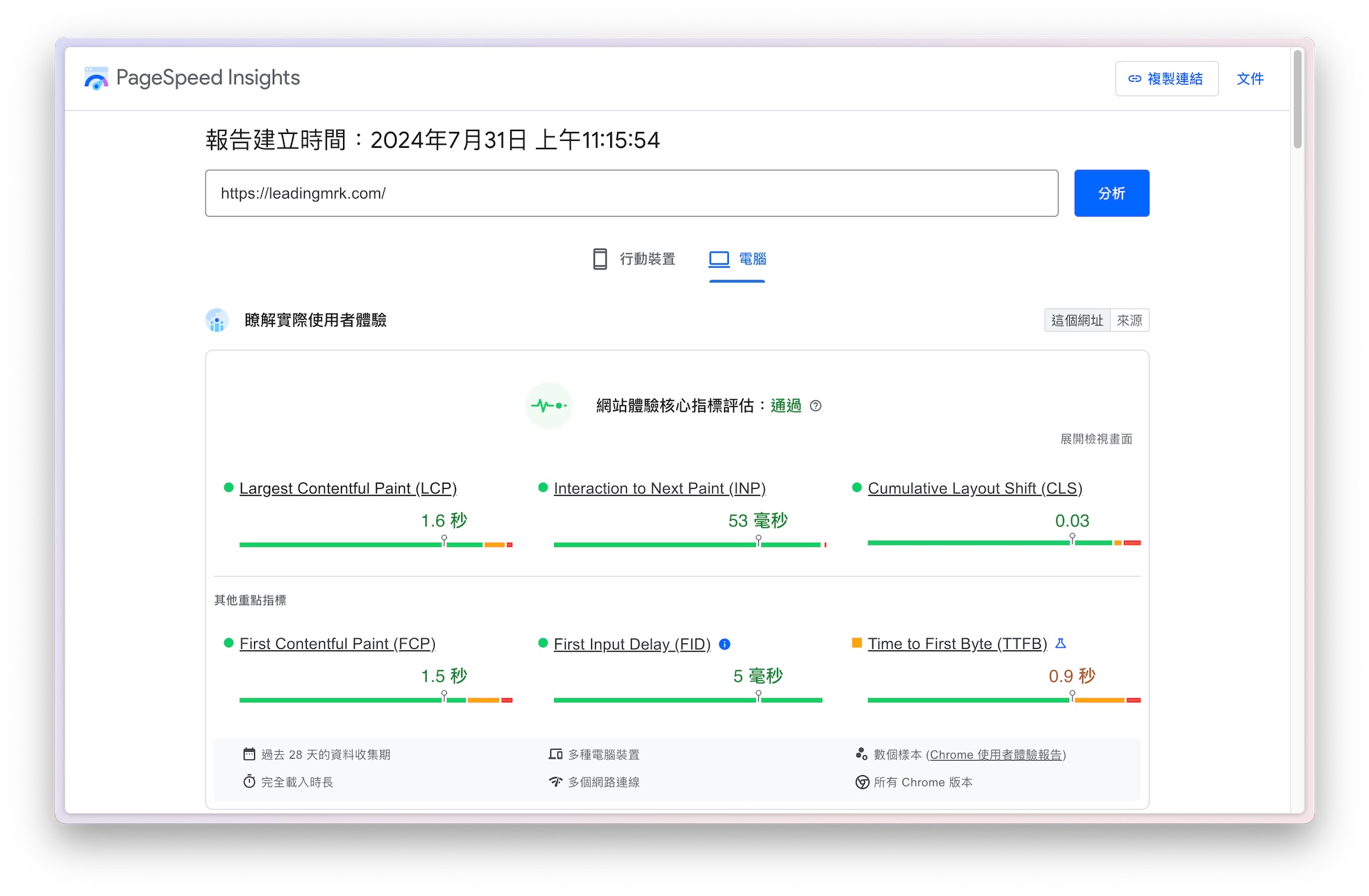The image size is (1369, 896).
Task: Select the 電腦 tab
Action: coord(737,259)
